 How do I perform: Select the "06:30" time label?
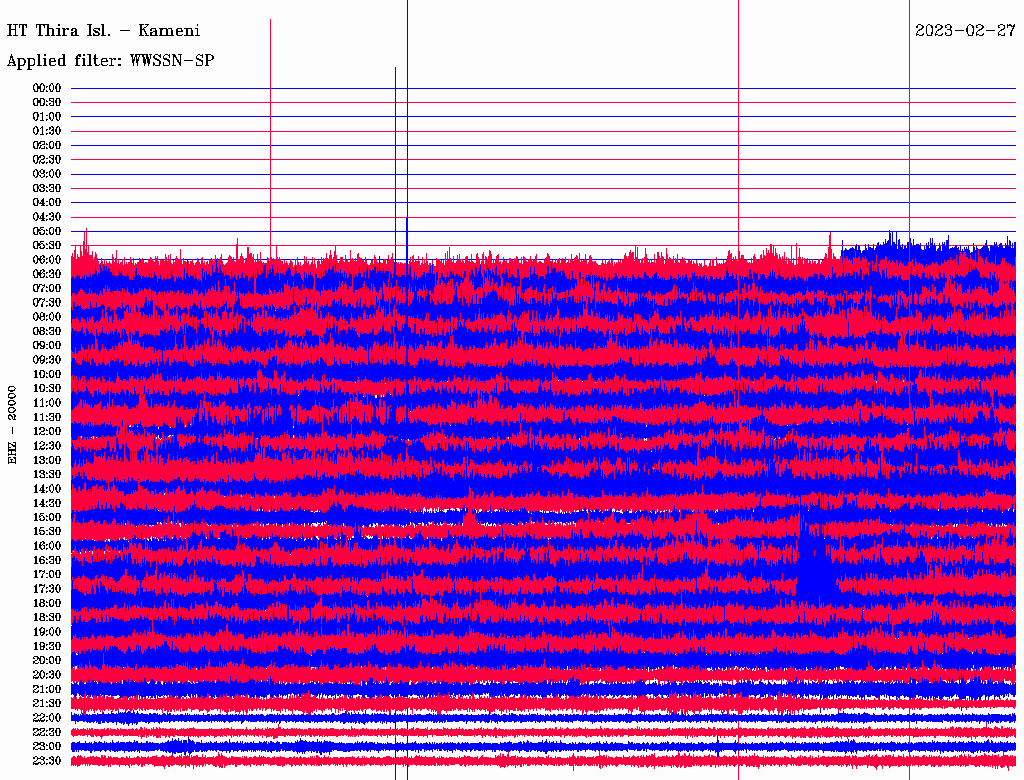click(x=47, y=274)
